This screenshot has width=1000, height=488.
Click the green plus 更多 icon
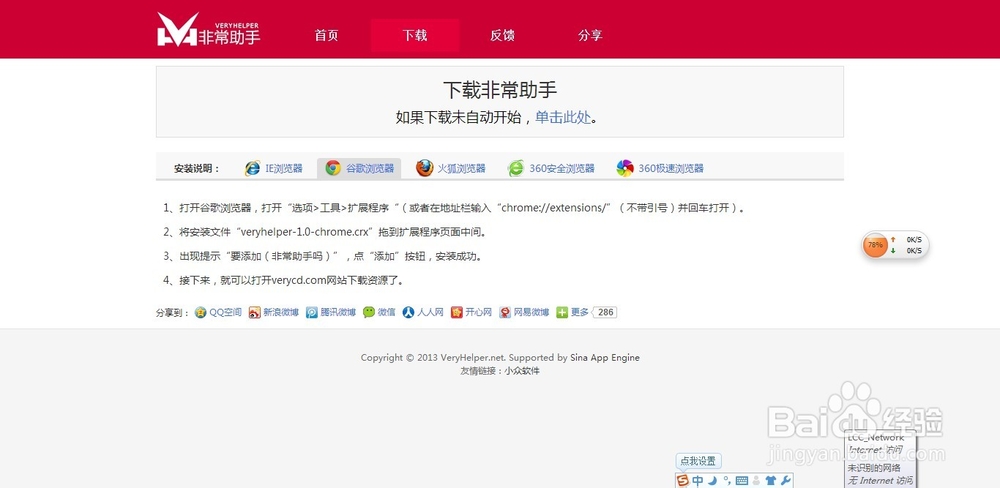pos(562,313)
